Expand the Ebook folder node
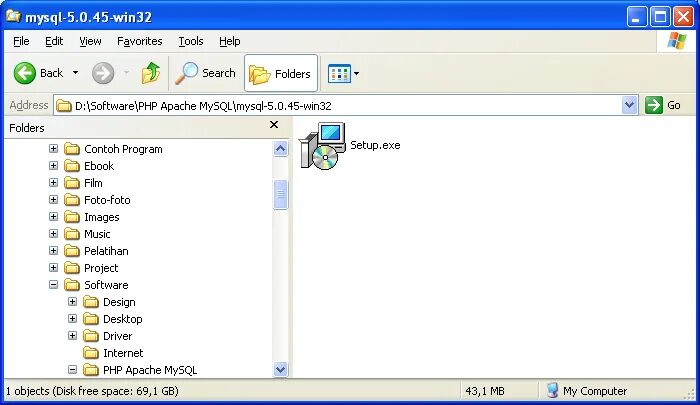Screen dimensions: 700x405 (54, 165)
